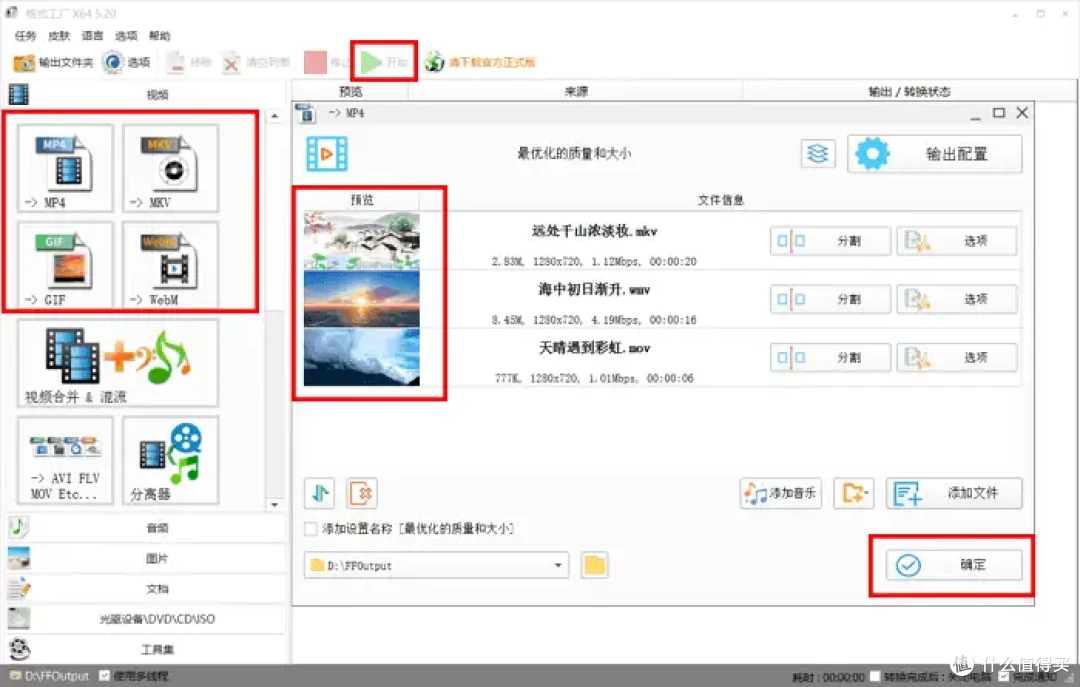The height and width of the screenshot is (687, 1080).
Task: Expand the 光驱设备\DVD\CD\ISO category
Action: [x=145, y=619]
